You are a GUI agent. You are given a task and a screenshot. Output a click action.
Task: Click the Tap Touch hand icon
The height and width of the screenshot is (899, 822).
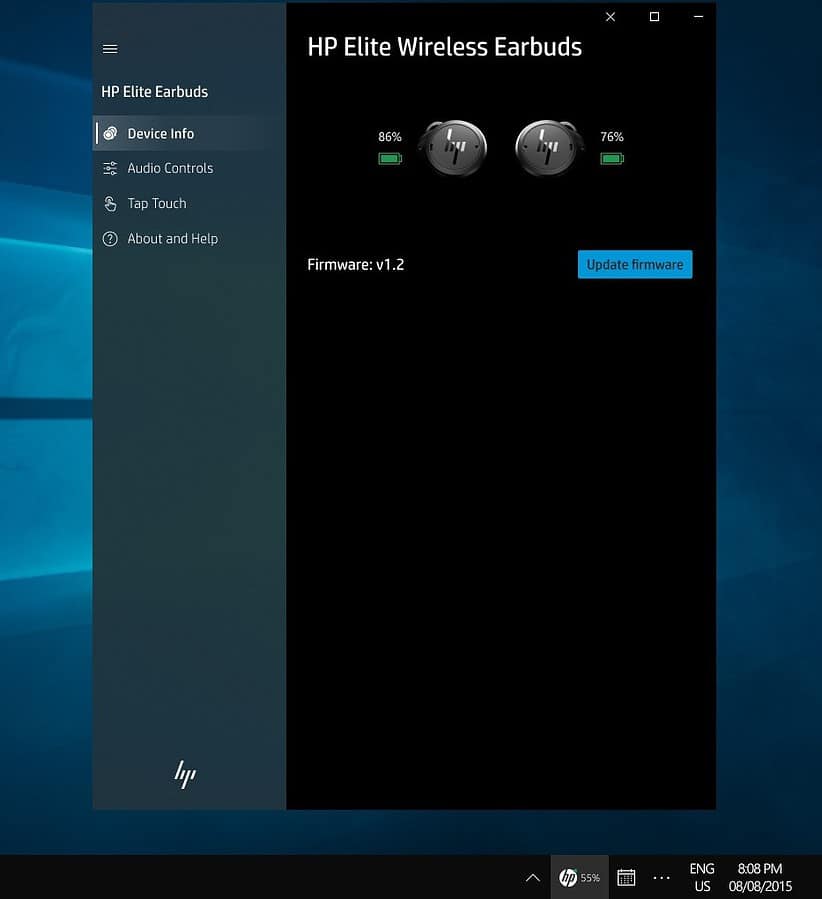pos(110,203)
